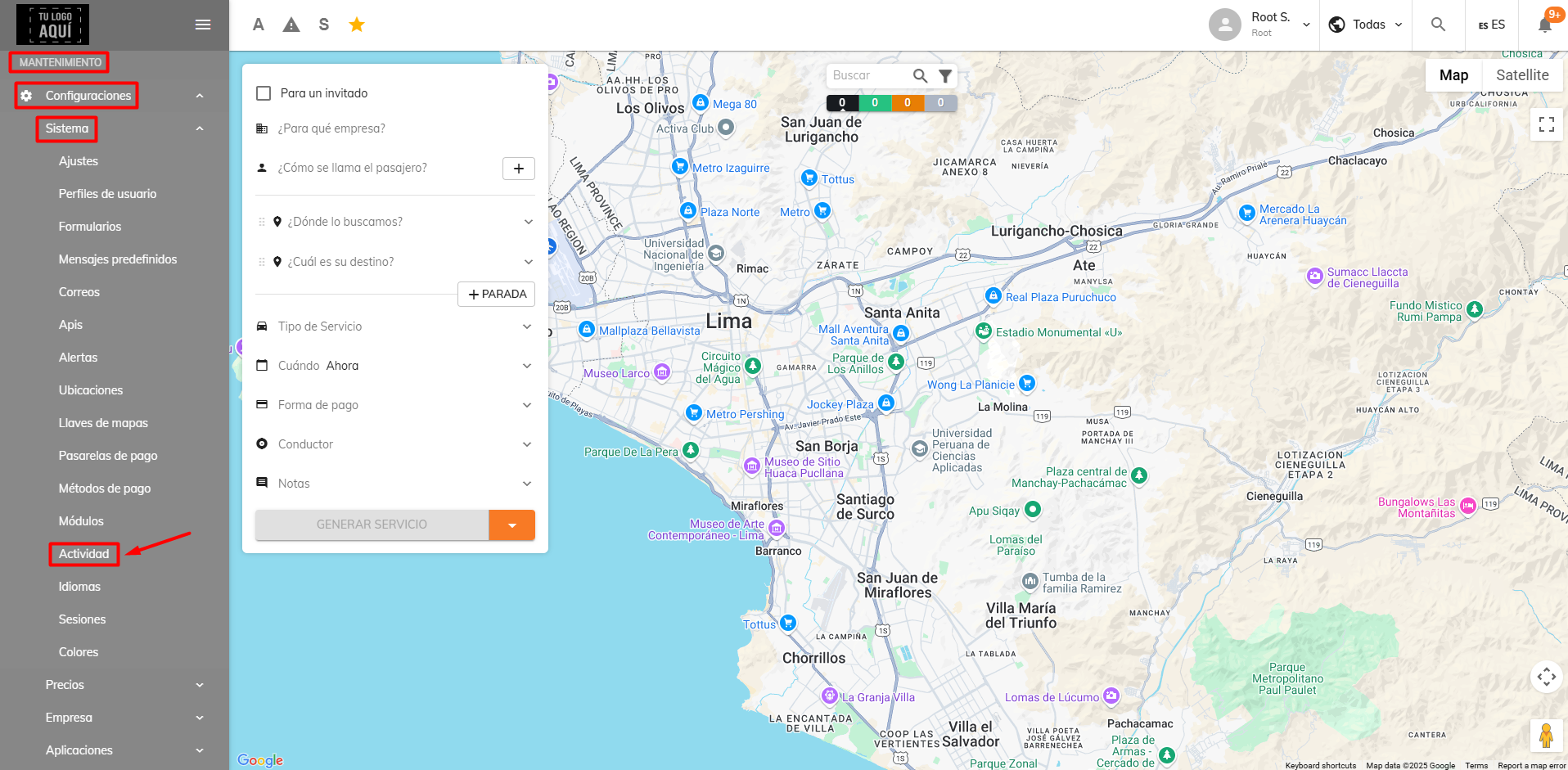This screenshot has width=1568, height=770.
Task: Toggle the hamburger sidebar menu icon
Action: 203,25
